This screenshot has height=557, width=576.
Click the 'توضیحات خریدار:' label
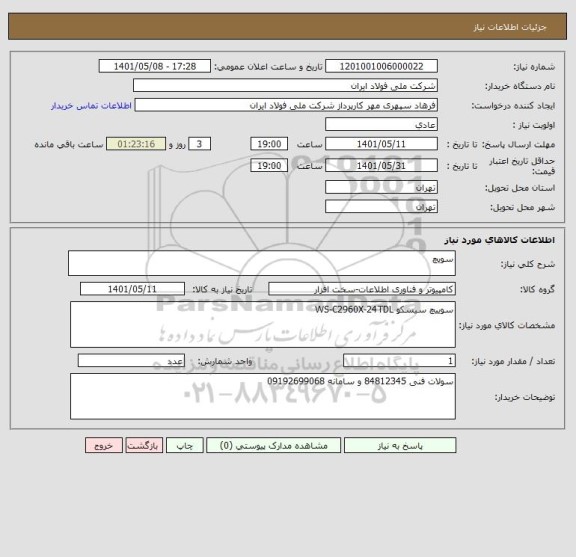(525, 397)
